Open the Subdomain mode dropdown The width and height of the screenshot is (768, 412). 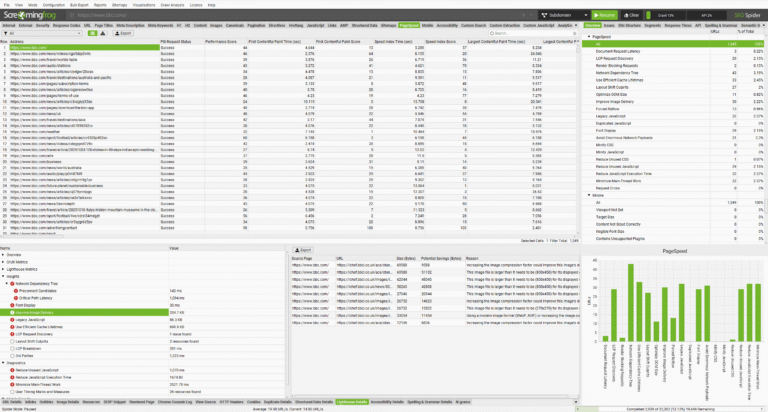[545, 15]
